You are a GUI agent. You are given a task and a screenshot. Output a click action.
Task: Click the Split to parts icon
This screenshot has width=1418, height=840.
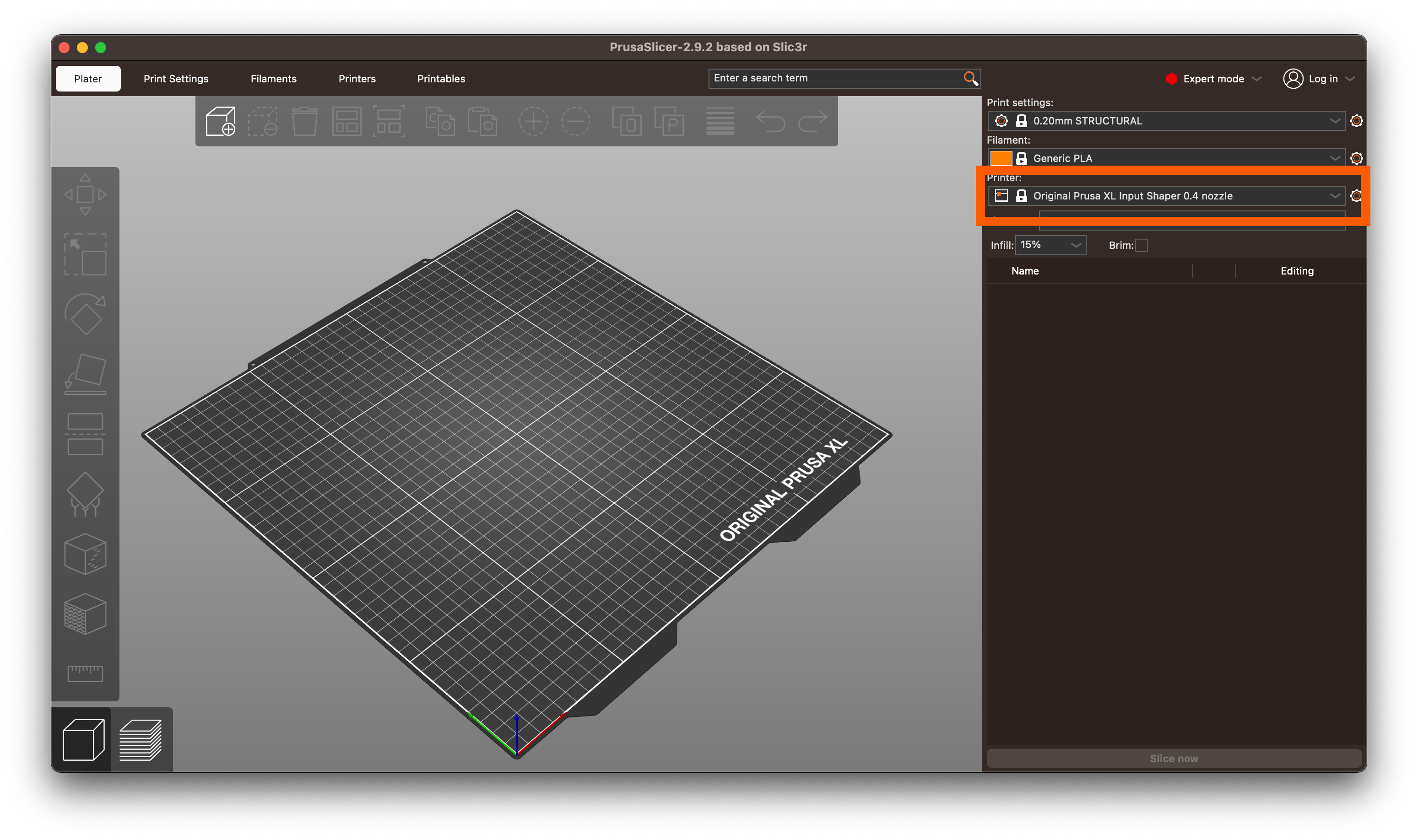(669, 121)
